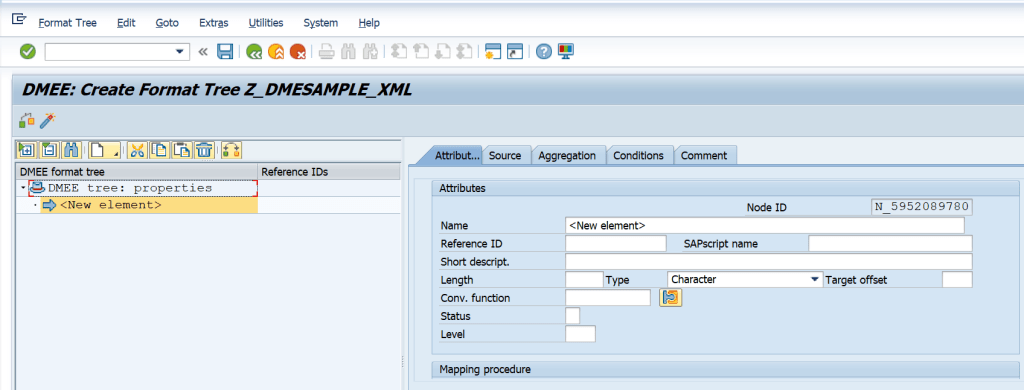Click the Find binoculars icon in top toolbar
Image resolution: width=1024 pixels, height=390 pixels.
click(349, 52)
